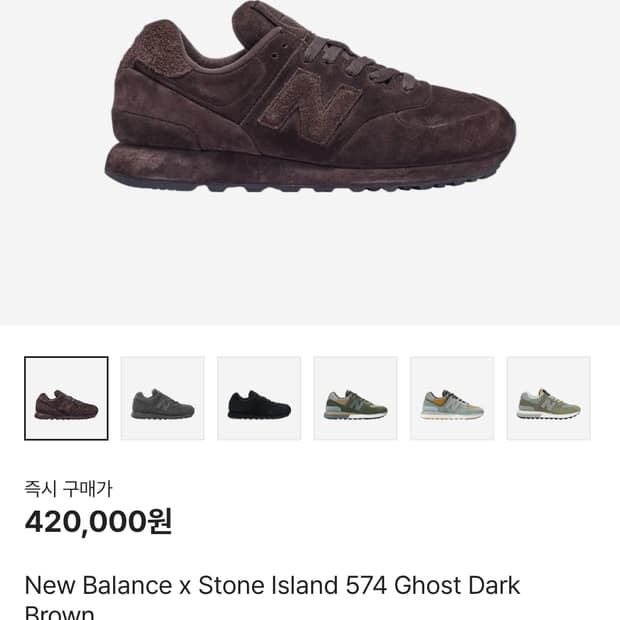Image resolution: width=620 pixels, height=620 pixels.
Task: Select the grey sneaker thumbnail
Action: pos(163,398)
